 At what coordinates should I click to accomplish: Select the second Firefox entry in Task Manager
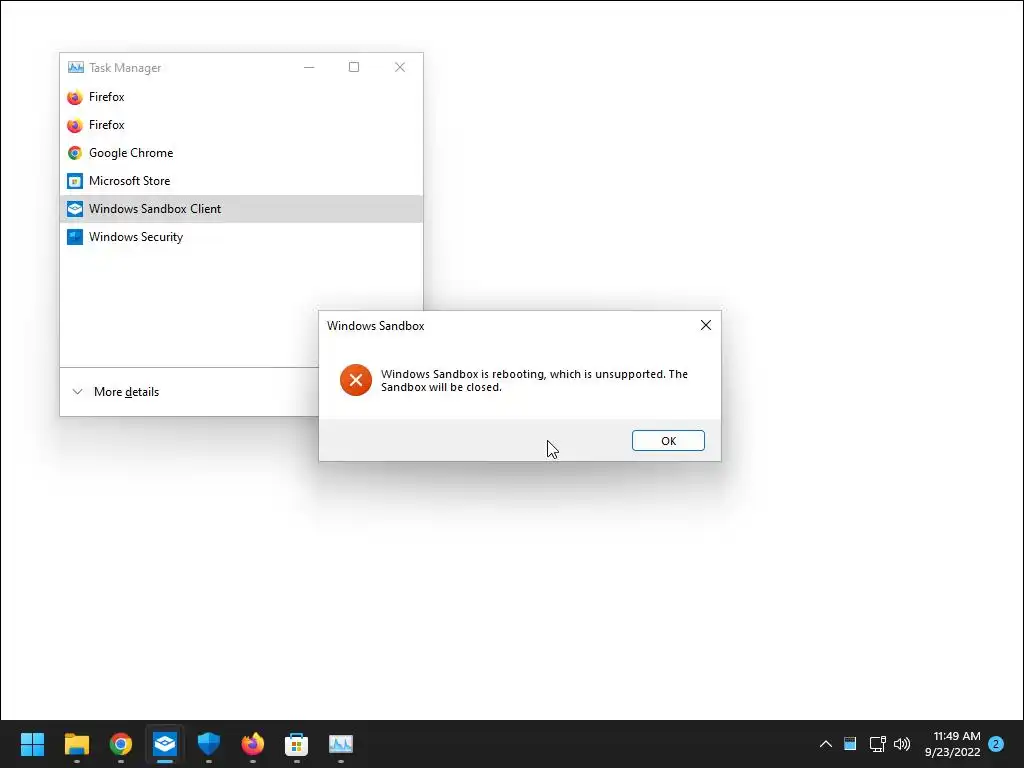[241, 125]
